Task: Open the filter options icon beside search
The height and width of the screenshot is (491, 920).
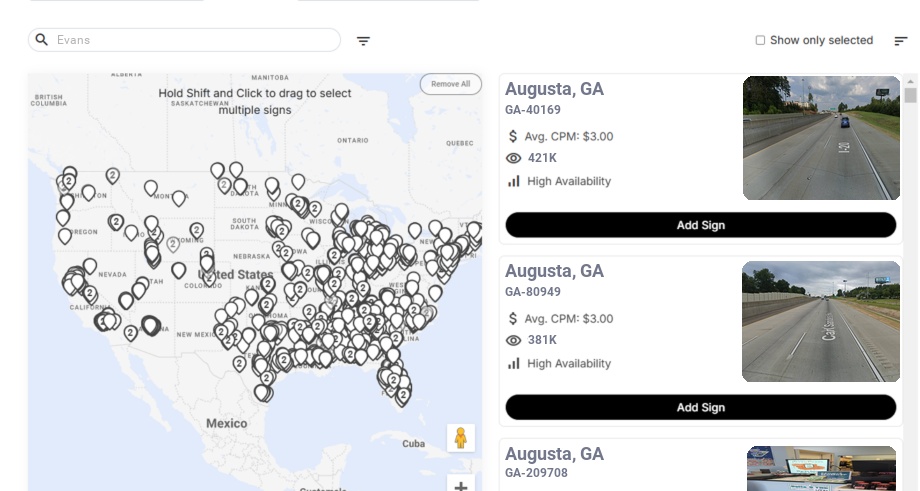Action: pos(364,41)
